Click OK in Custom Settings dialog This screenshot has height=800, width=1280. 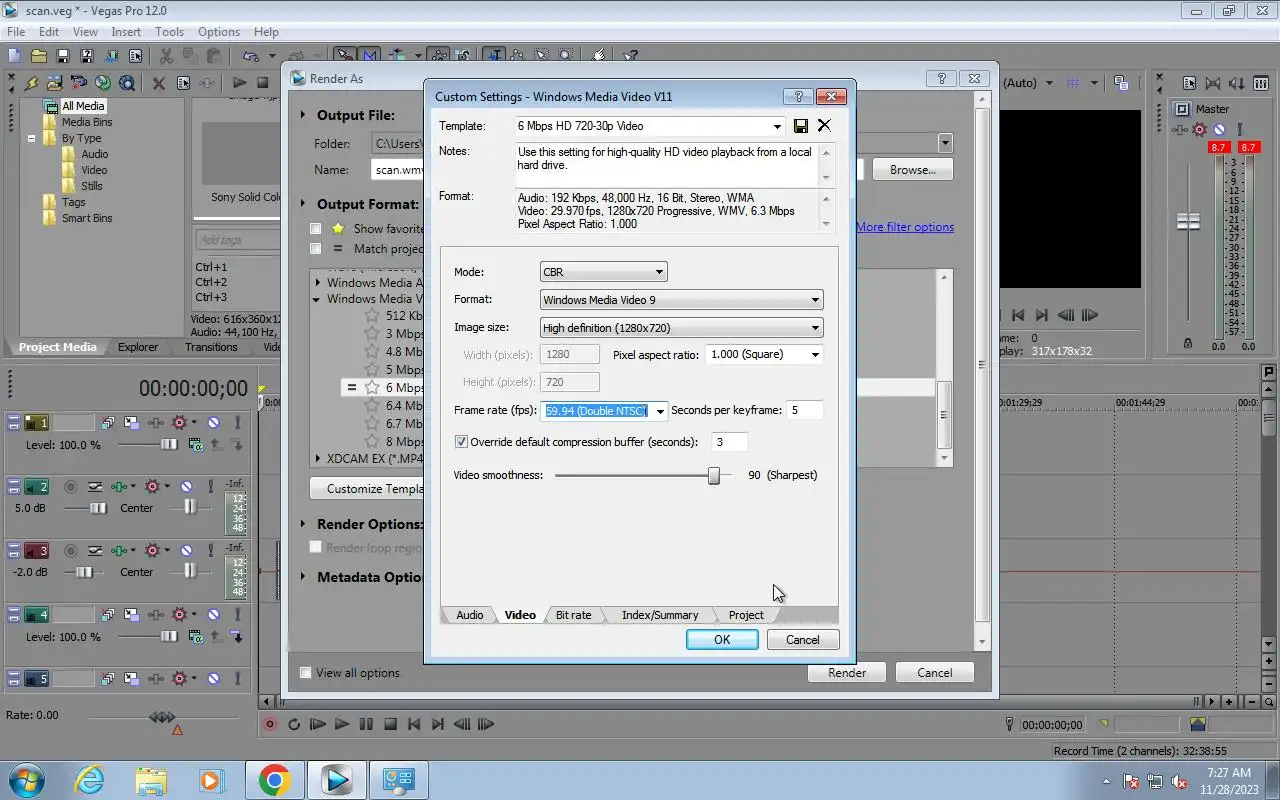(x=722, y=640)
